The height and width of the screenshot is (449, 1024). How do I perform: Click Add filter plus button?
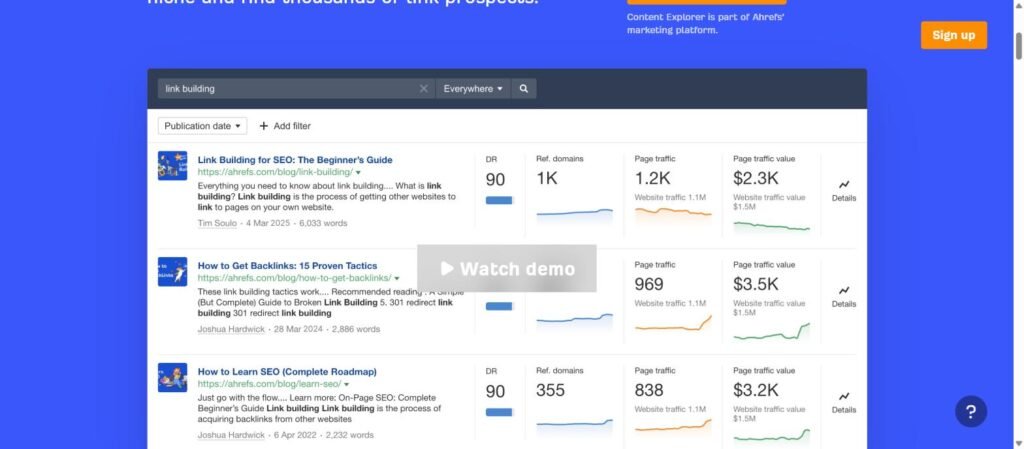pyautogui.click(x=285, y=126)
